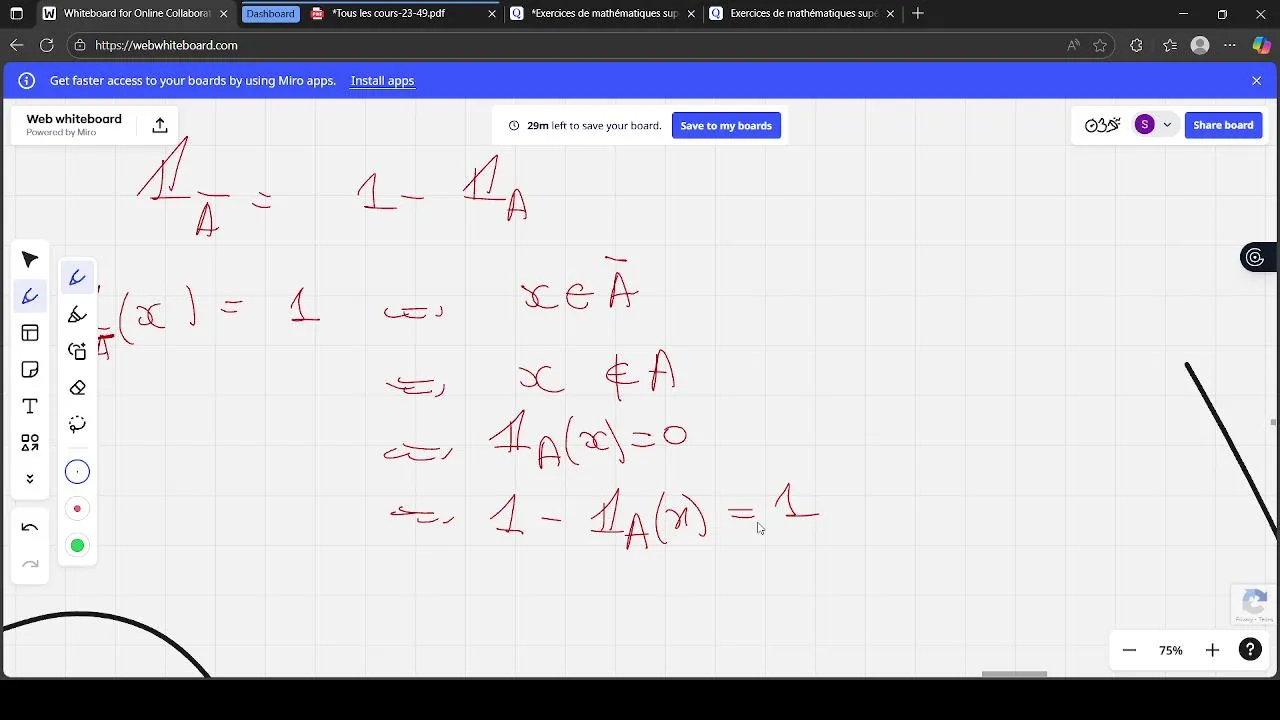The image size is (1280, 720).
Task: Click the 75% zoom level
Action: point(1171,650)
